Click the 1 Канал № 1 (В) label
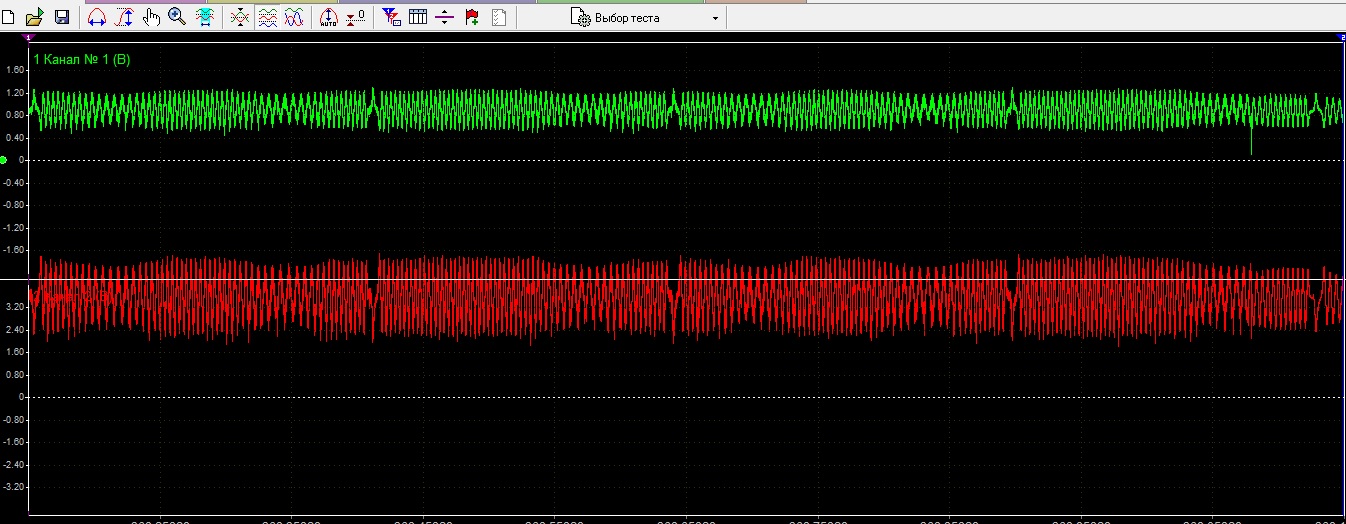This screenshot has width=1346, height=524. (x=82, y=60)
